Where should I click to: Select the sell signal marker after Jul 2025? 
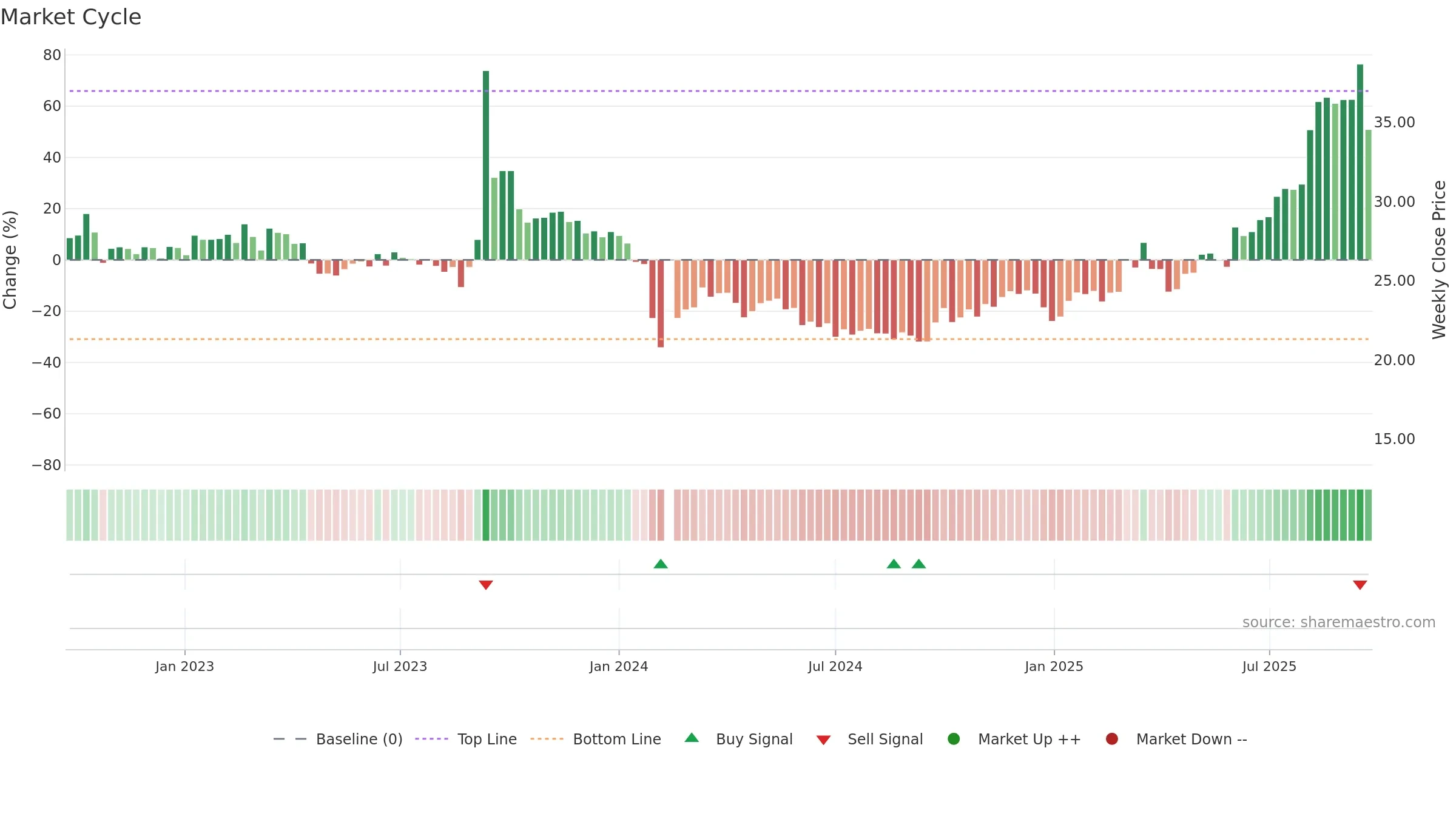1360,585
